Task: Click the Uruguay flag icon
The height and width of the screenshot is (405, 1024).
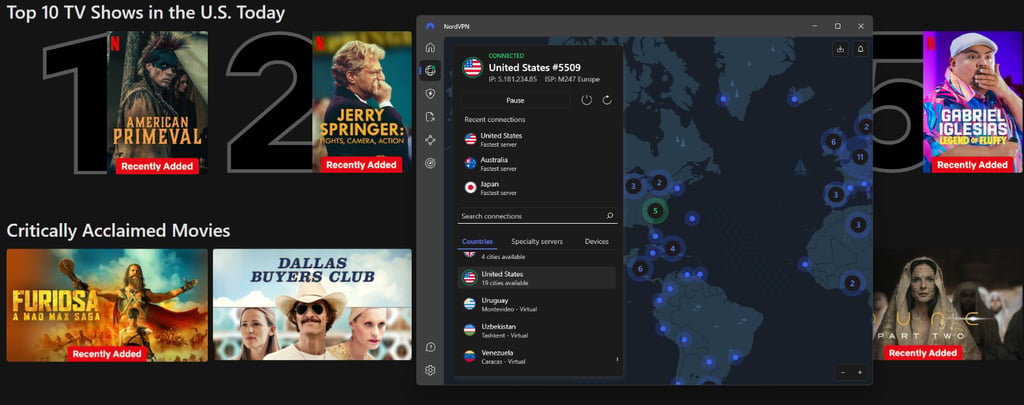Action: tap(470, 304)
